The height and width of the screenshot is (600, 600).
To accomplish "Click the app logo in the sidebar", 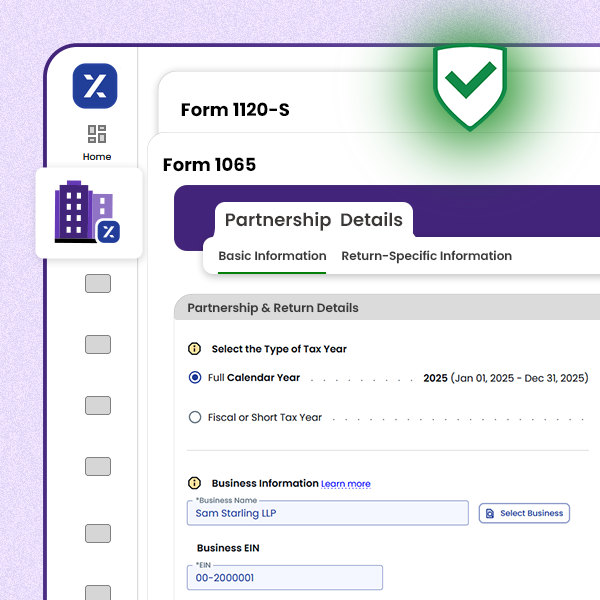I will 95,86.
